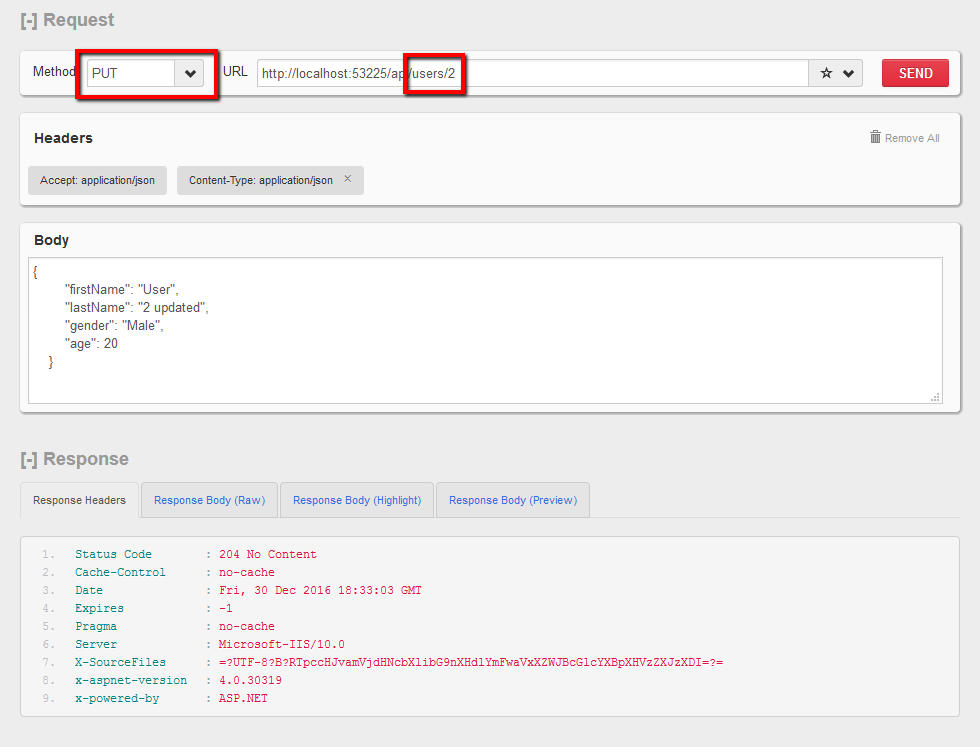
Task: Click inside the request Body text area
Action: click(485, 330)
